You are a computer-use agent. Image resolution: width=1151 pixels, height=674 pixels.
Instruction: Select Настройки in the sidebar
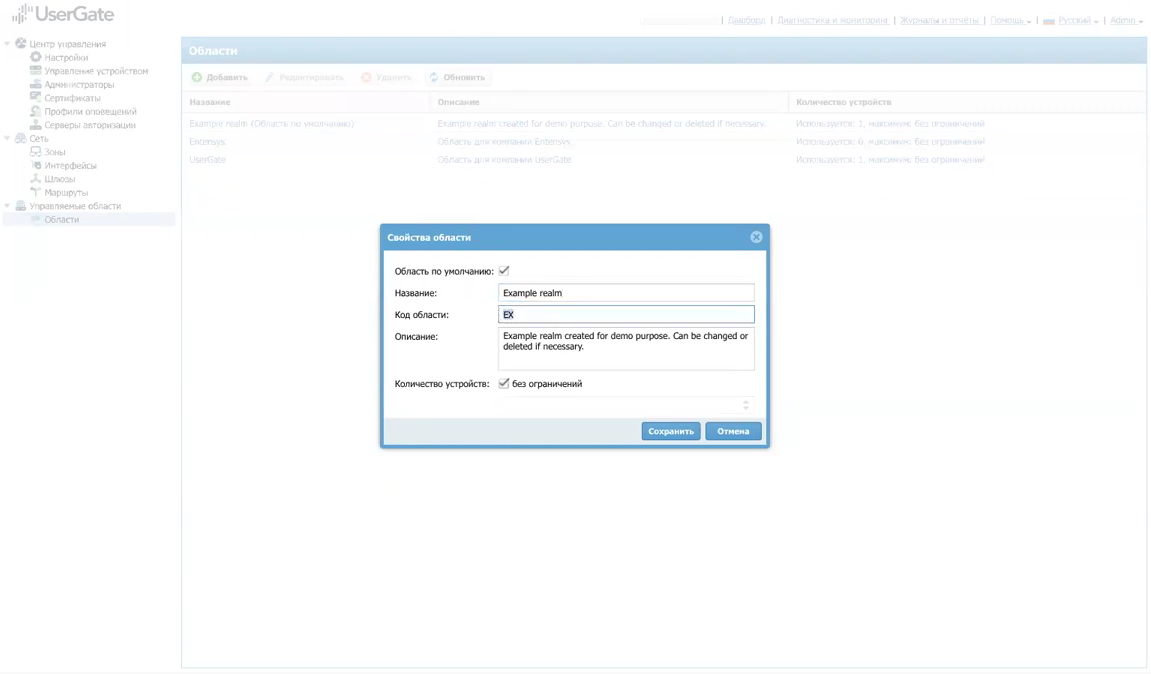(66, 57)
